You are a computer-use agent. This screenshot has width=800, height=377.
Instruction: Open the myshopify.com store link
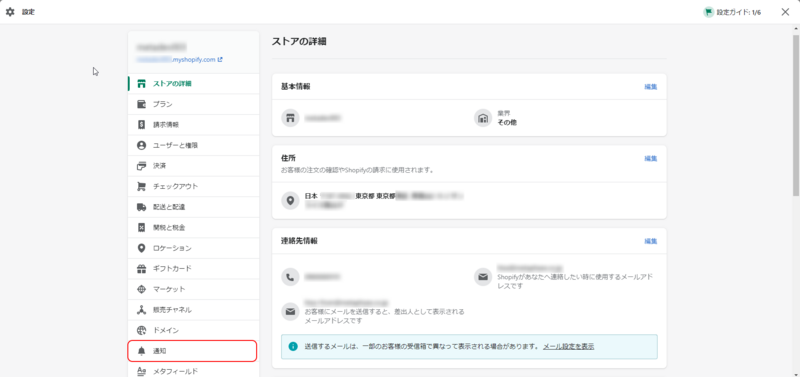click(x=179, y=59)
